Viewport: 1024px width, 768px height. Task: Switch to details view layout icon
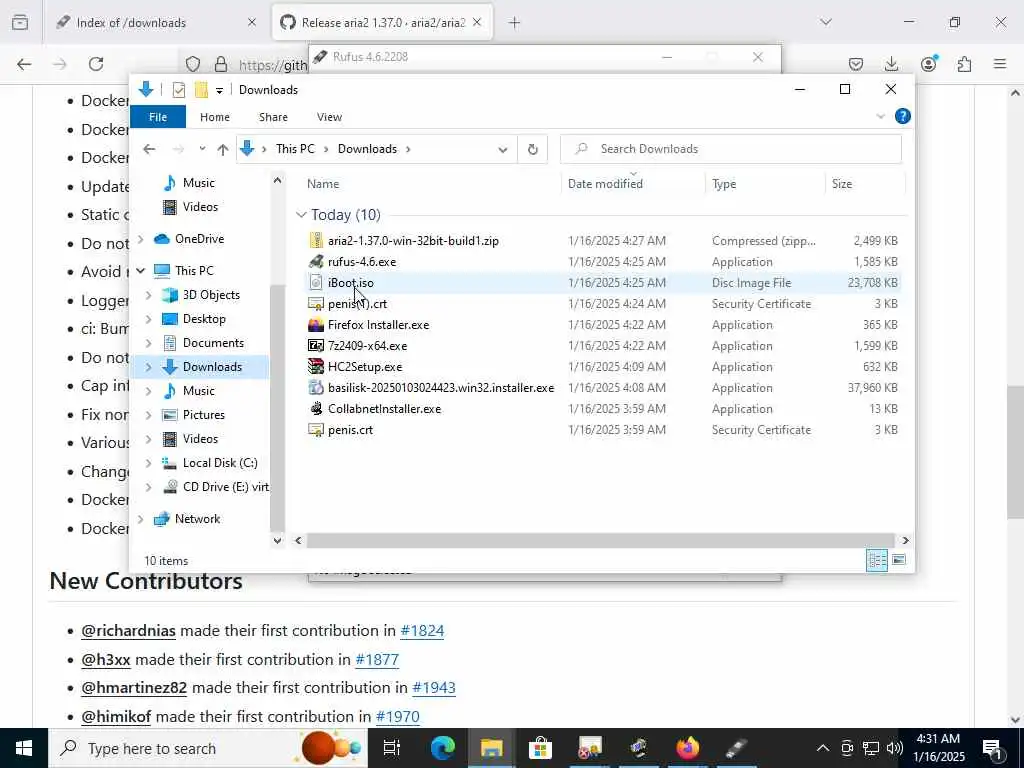876,560
